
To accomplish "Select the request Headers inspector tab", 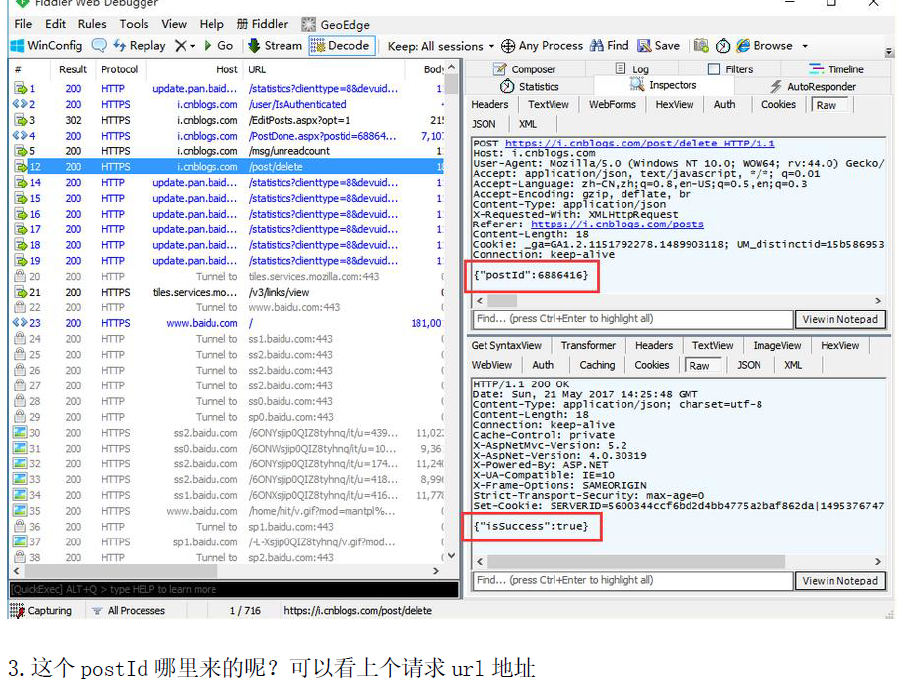I will 490,105.
